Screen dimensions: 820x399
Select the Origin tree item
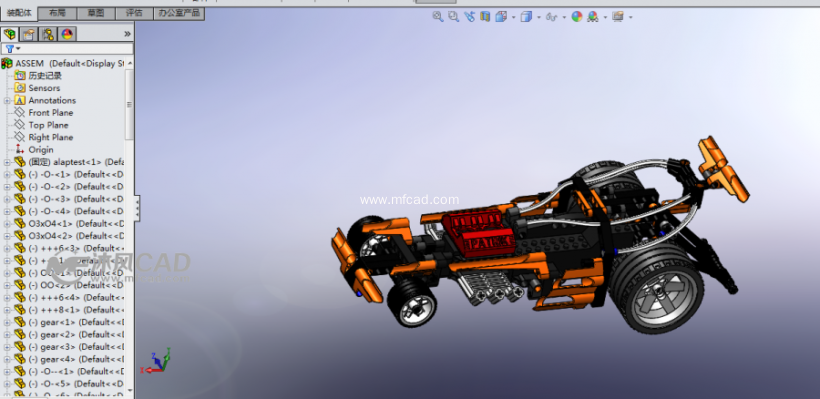click(41, 150)
